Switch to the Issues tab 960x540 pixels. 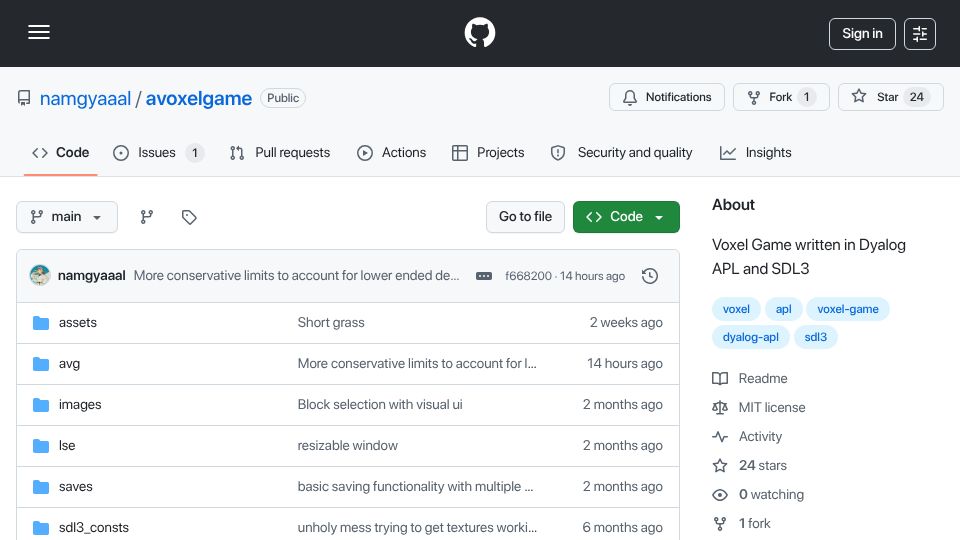point(159,152)
